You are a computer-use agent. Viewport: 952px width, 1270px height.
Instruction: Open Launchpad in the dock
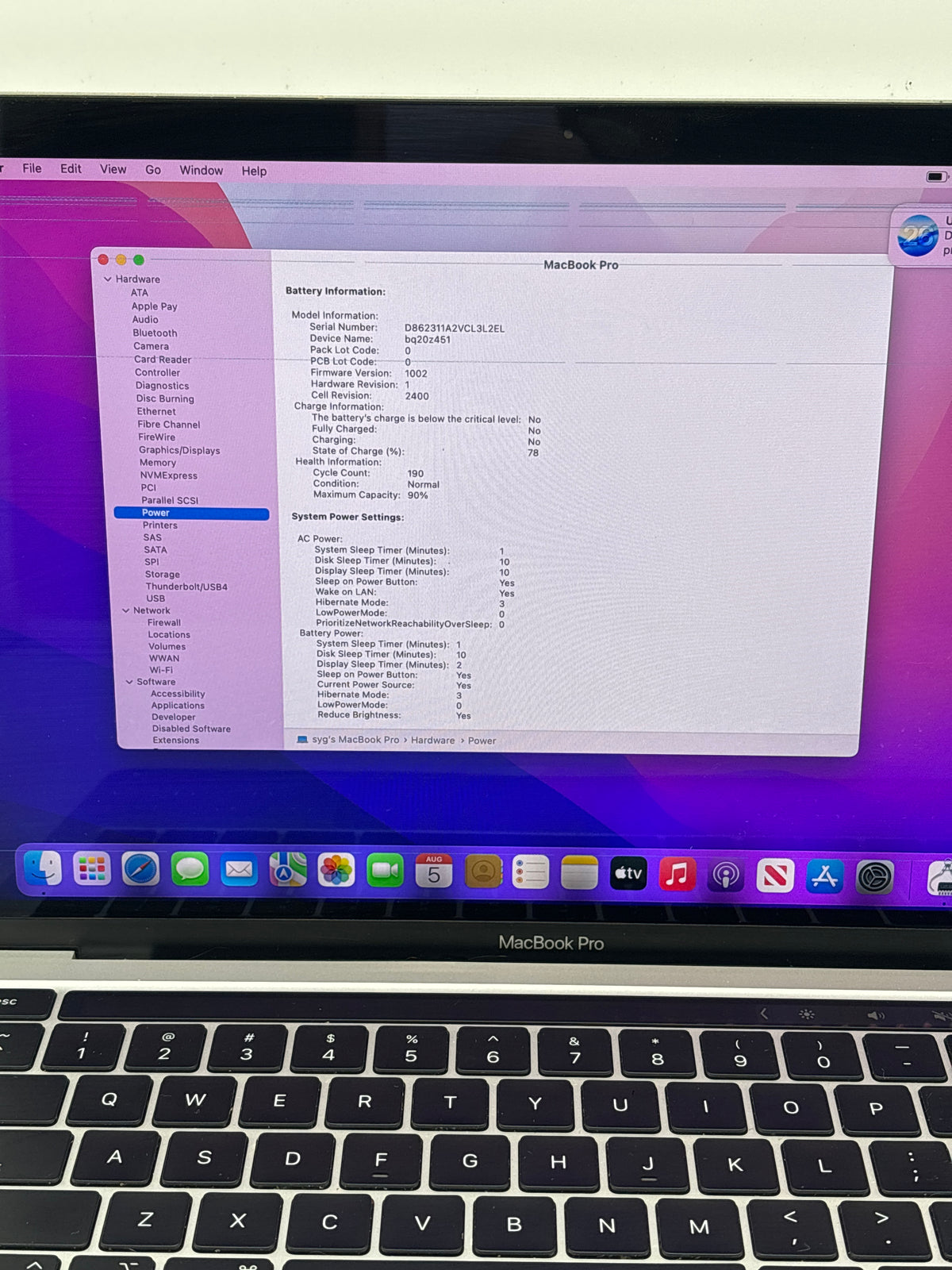92,869
